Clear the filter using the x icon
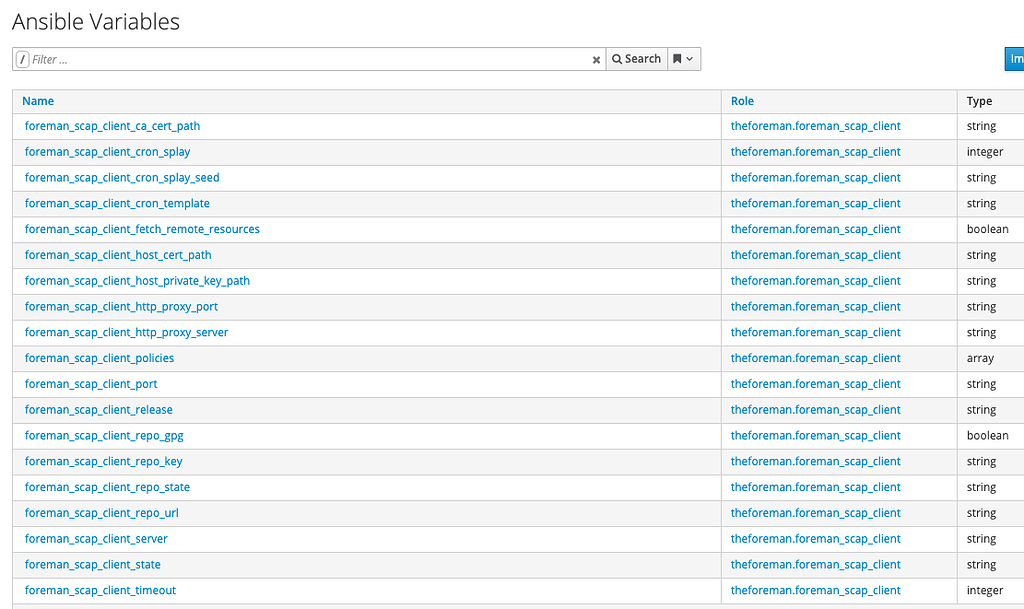Image resolution: width=1024 pixels, height=609 pixels. click(x=596, y=59)
